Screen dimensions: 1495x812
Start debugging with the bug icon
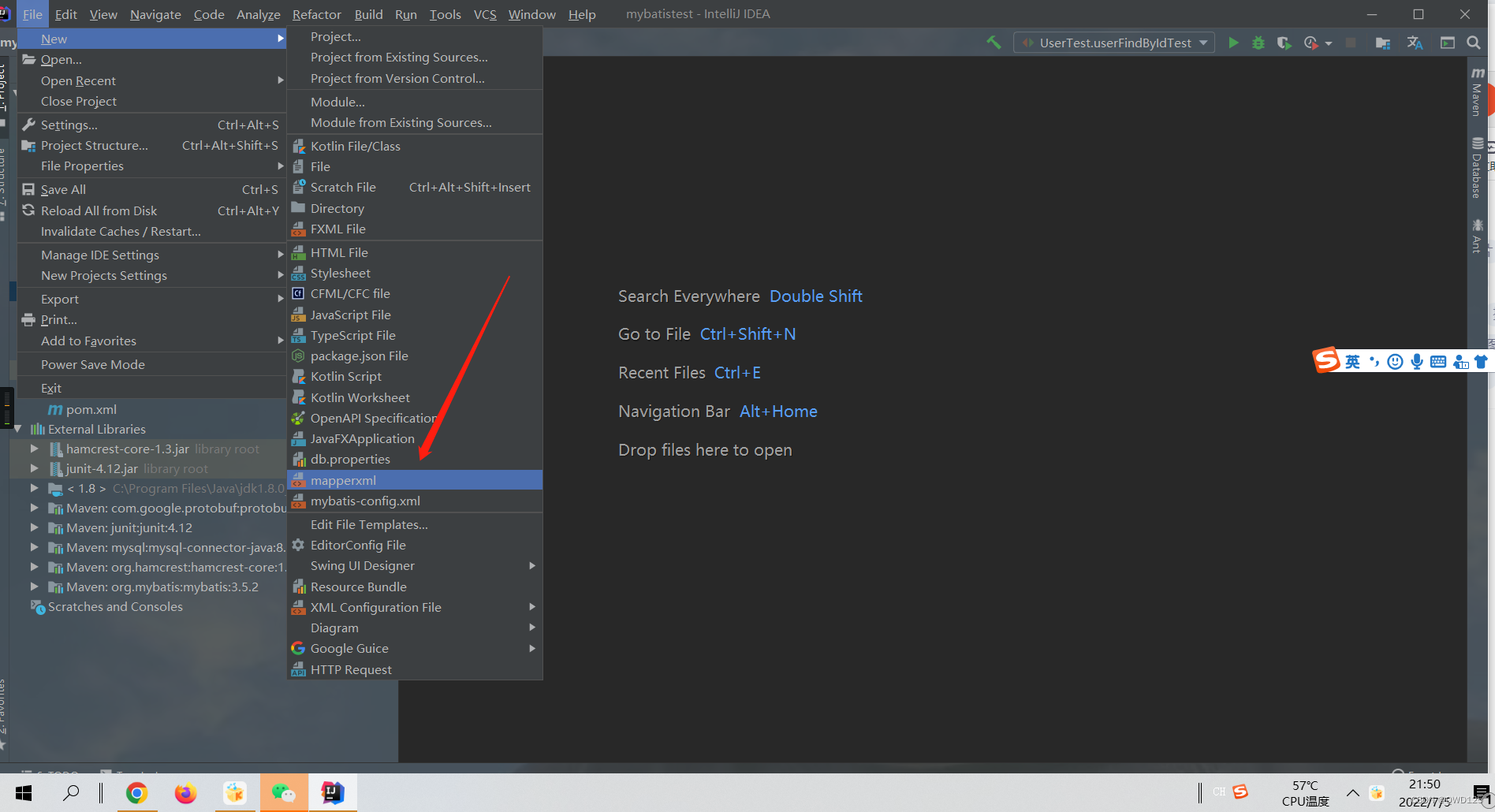coord(1258,43)
